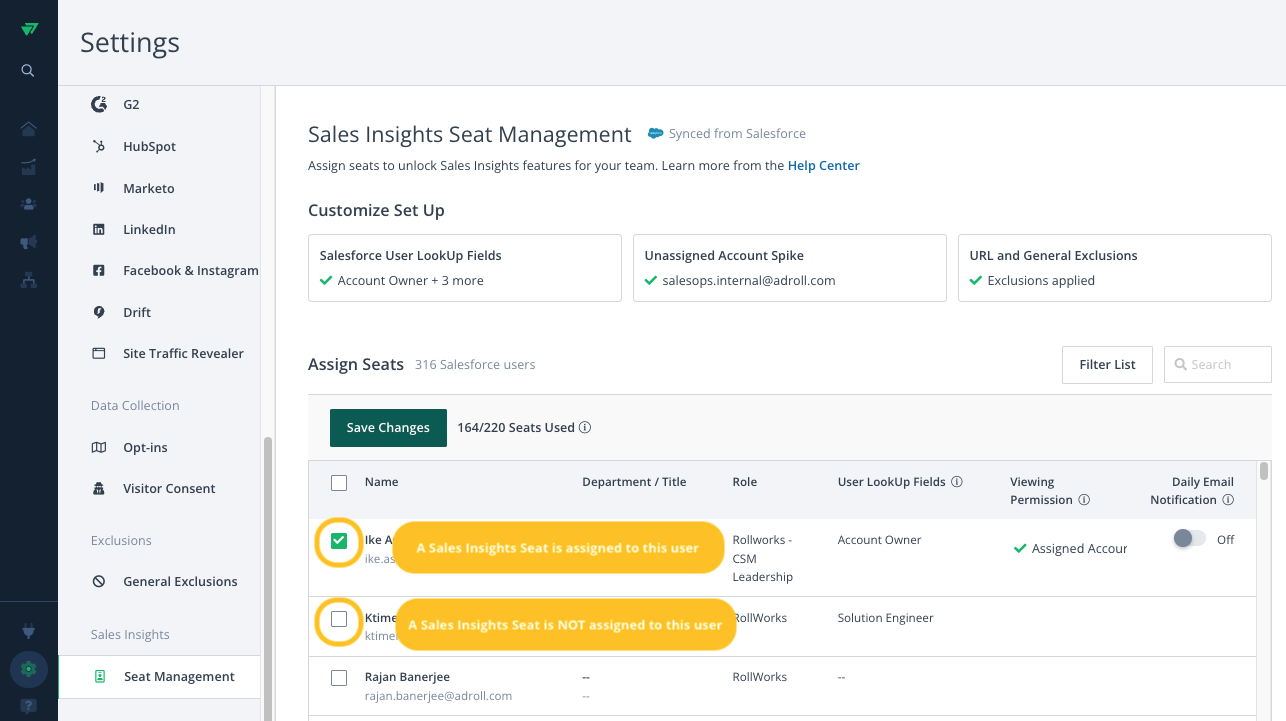The height and width of the screenshot is (721, 1286).
Task: Click the Facebook logo icon
Action: coord(99,271)
